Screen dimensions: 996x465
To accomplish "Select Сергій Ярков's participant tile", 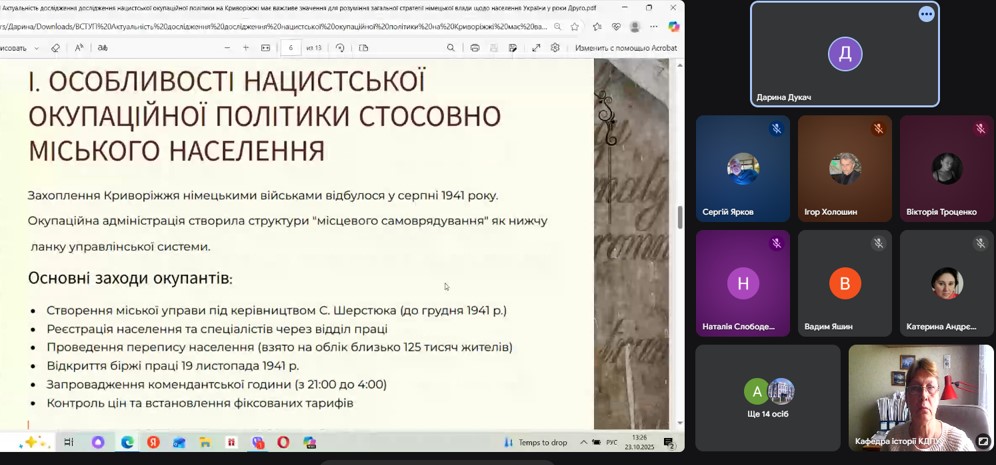I will (742, 169).
